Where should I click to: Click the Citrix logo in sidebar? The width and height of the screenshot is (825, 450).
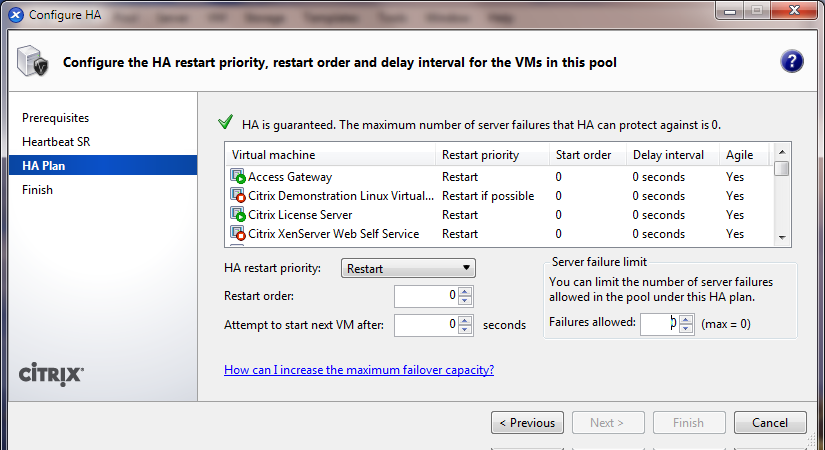pyautogui.click(x=51, y=374)
